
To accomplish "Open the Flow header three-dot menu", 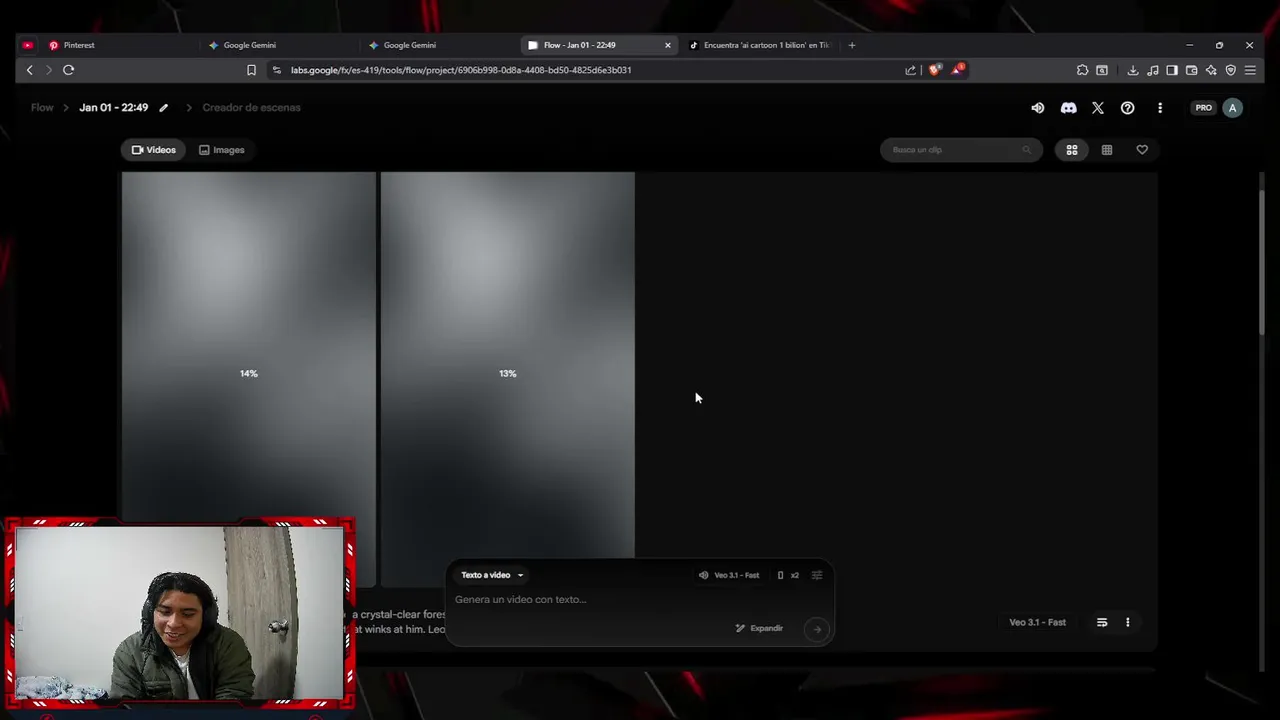I will pyautogui.click(x=1160, y=108).
